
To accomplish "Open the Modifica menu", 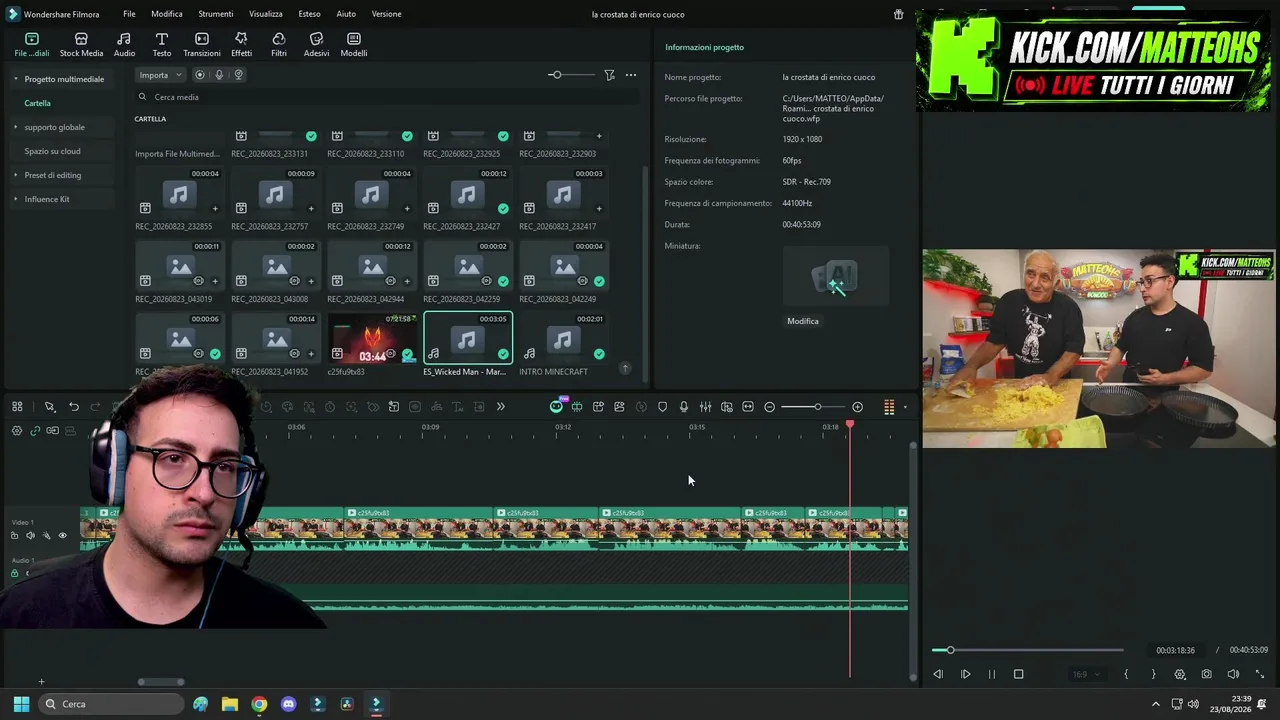I will click(x=167, y=14).
